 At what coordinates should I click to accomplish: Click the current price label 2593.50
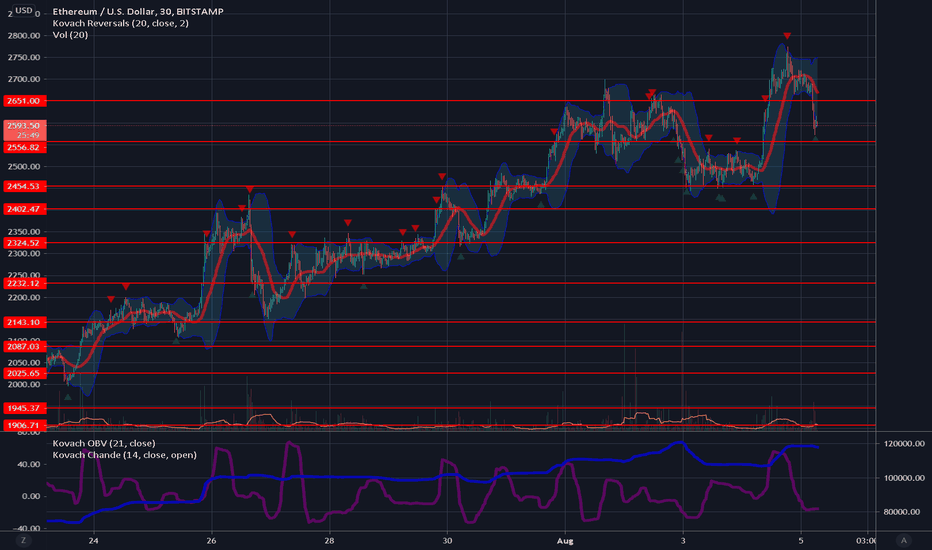tap(24, 125)
